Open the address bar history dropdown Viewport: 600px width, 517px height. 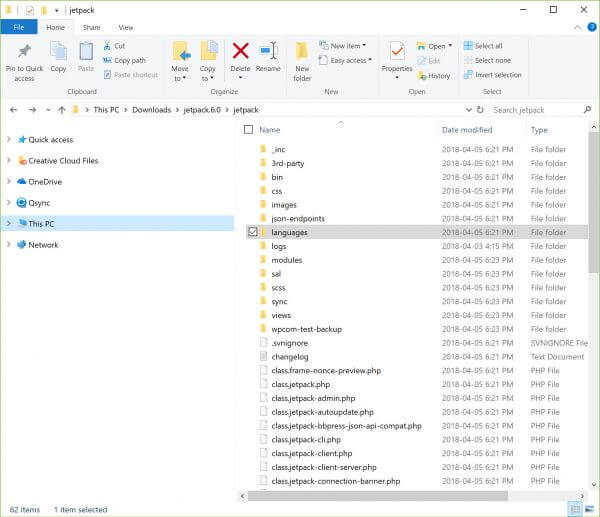[468, 110]
